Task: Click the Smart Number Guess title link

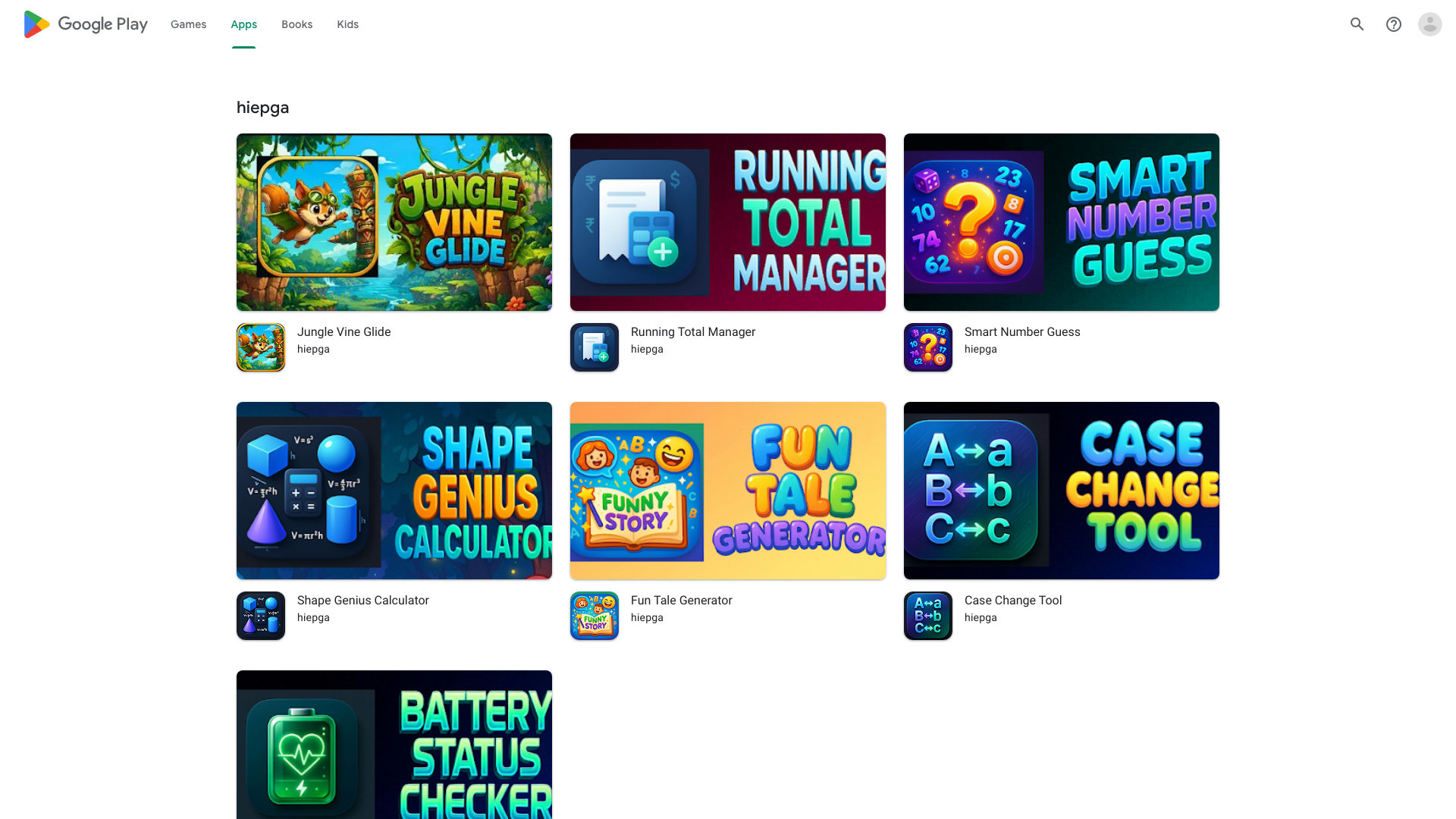Action: coord(1022,332)
